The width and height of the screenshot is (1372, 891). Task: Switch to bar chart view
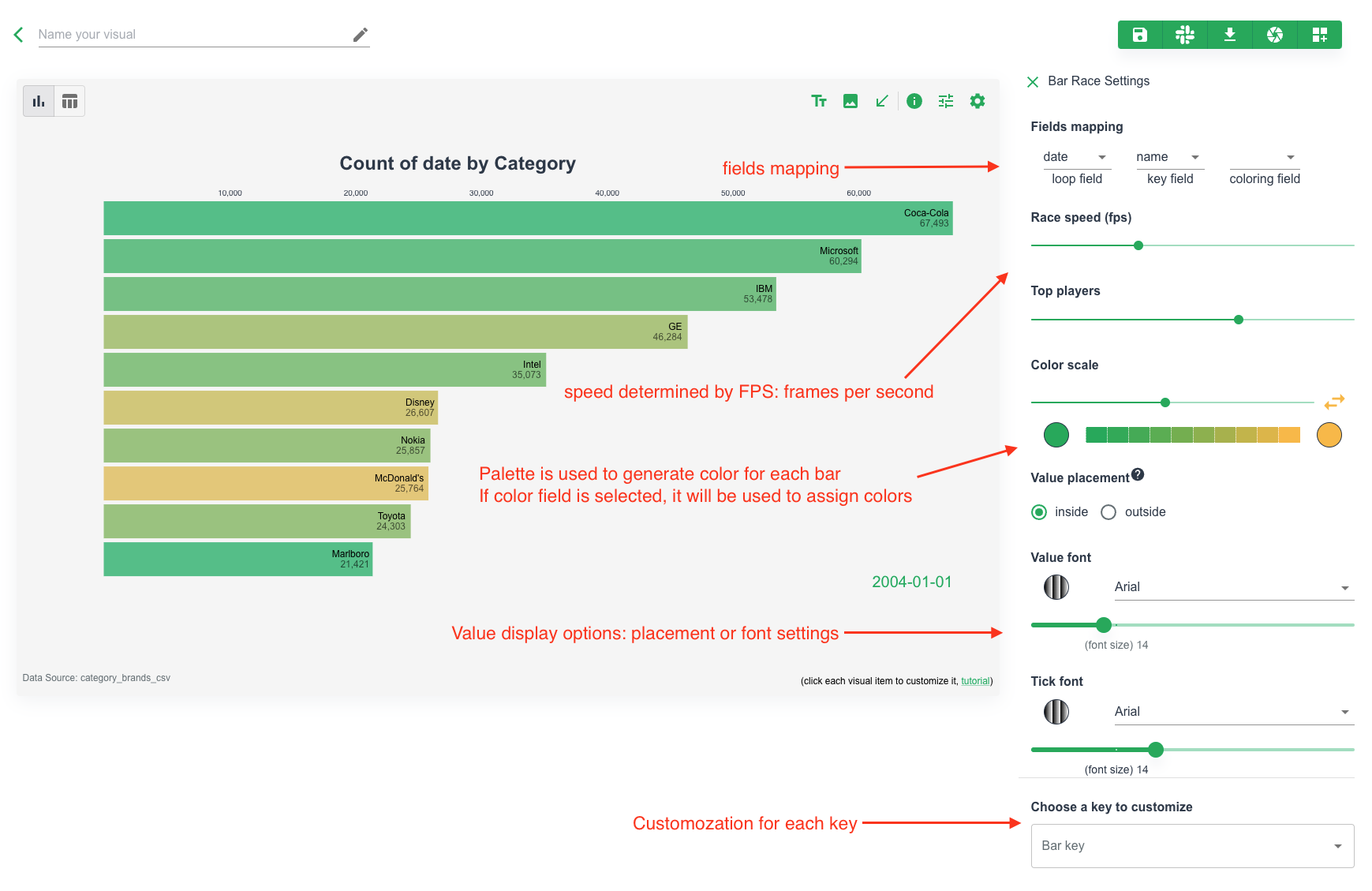(39, 101)
